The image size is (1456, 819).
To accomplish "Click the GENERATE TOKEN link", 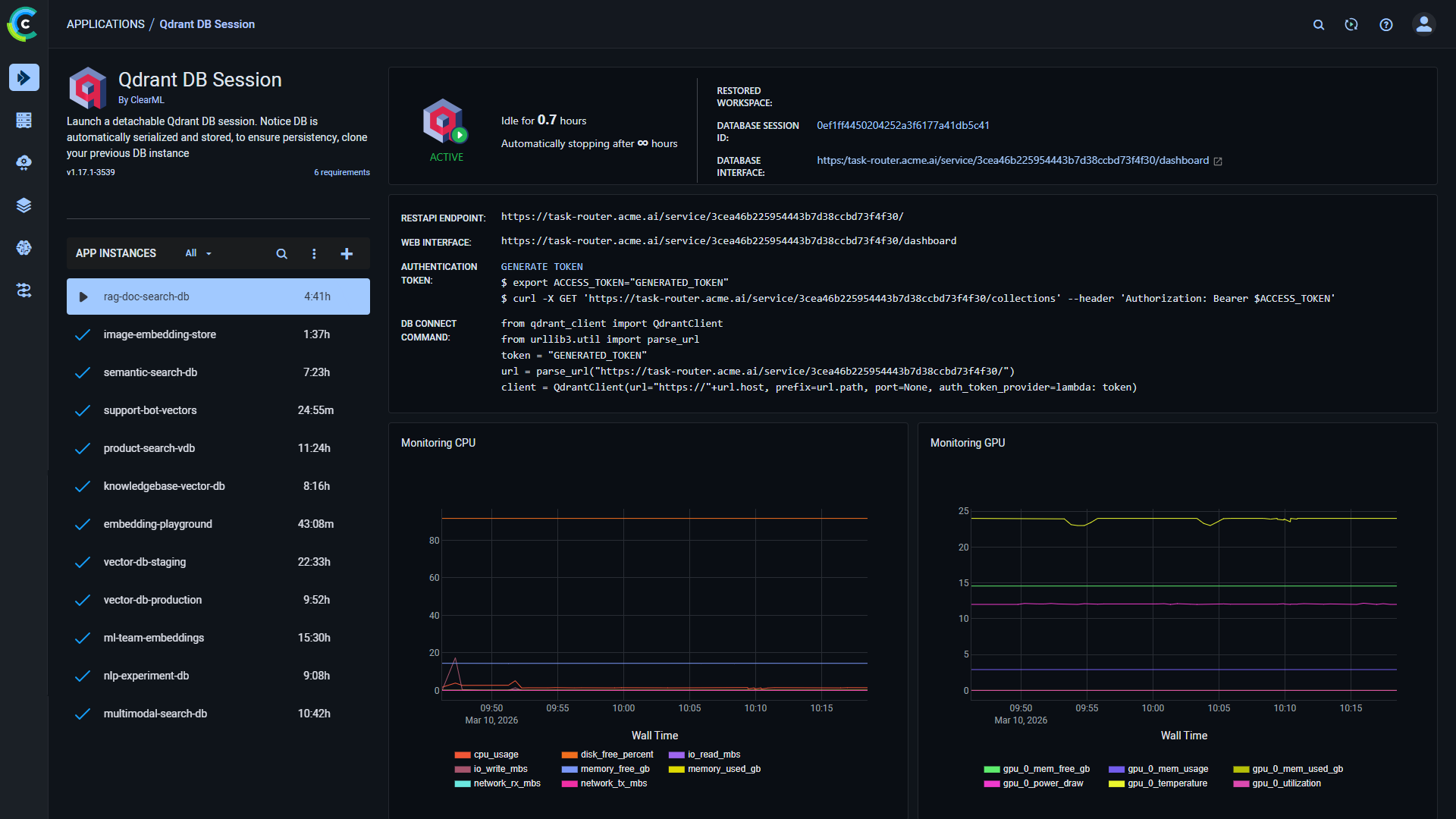I will pos(541,267).
